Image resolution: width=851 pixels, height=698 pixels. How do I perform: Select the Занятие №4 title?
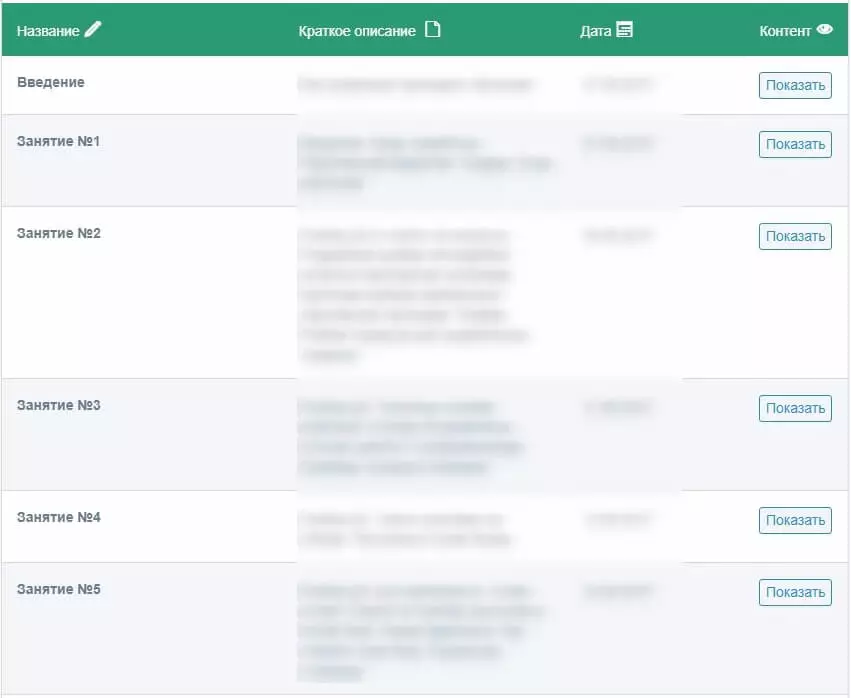(59, 517)
